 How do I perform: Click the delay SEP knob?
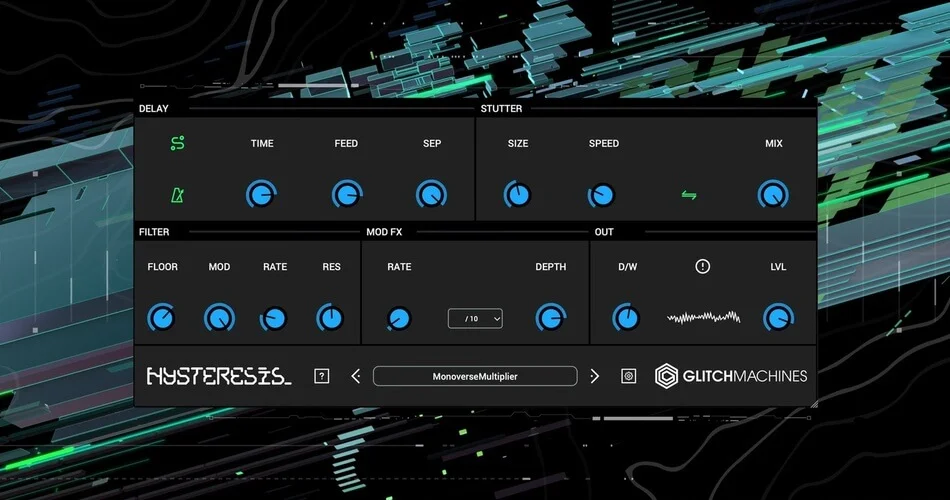click(431, 195)
